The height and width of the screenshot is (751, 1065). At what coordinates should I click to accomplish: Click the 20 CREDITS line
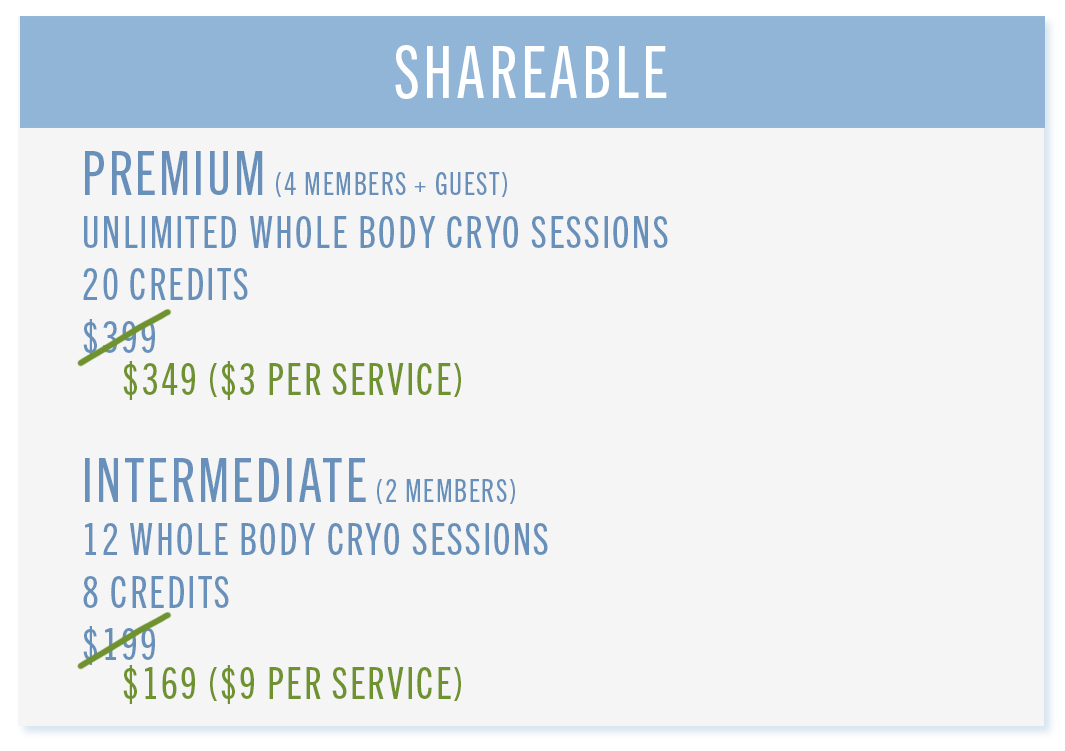(x=166, y=285)
